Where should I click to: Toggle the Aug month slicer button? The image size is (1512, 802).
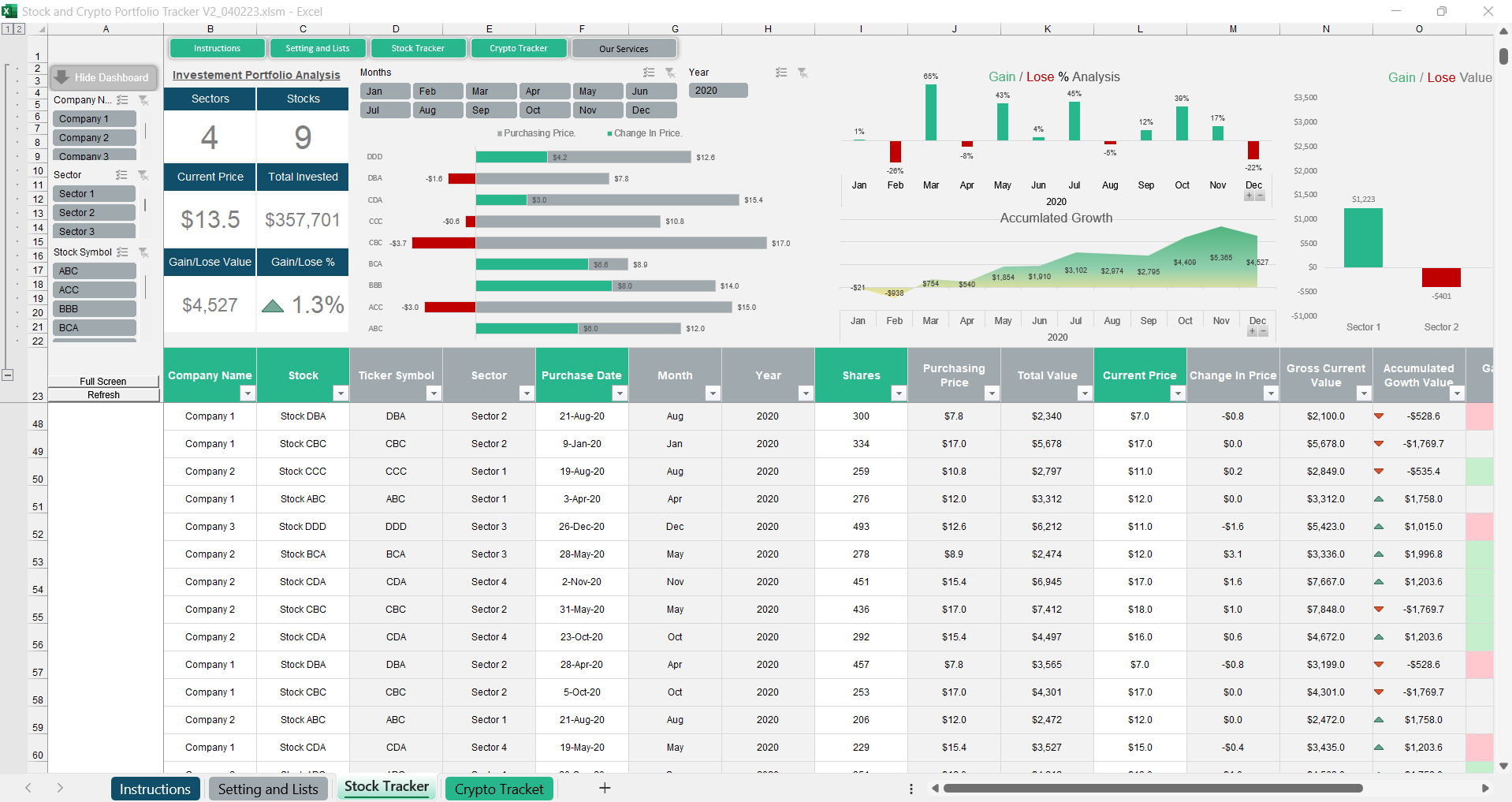[x=437, y=110]
